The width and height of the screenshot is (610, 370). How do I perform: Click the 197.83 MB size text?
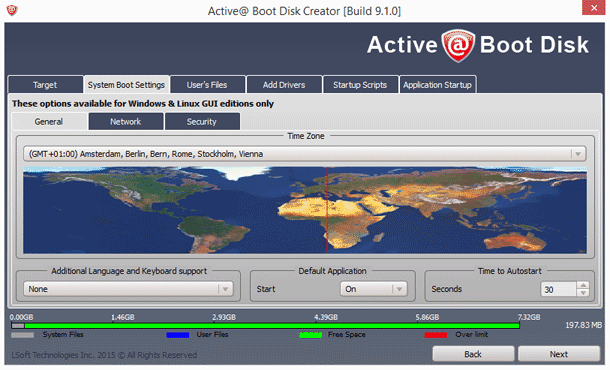(x=584, y=325)
